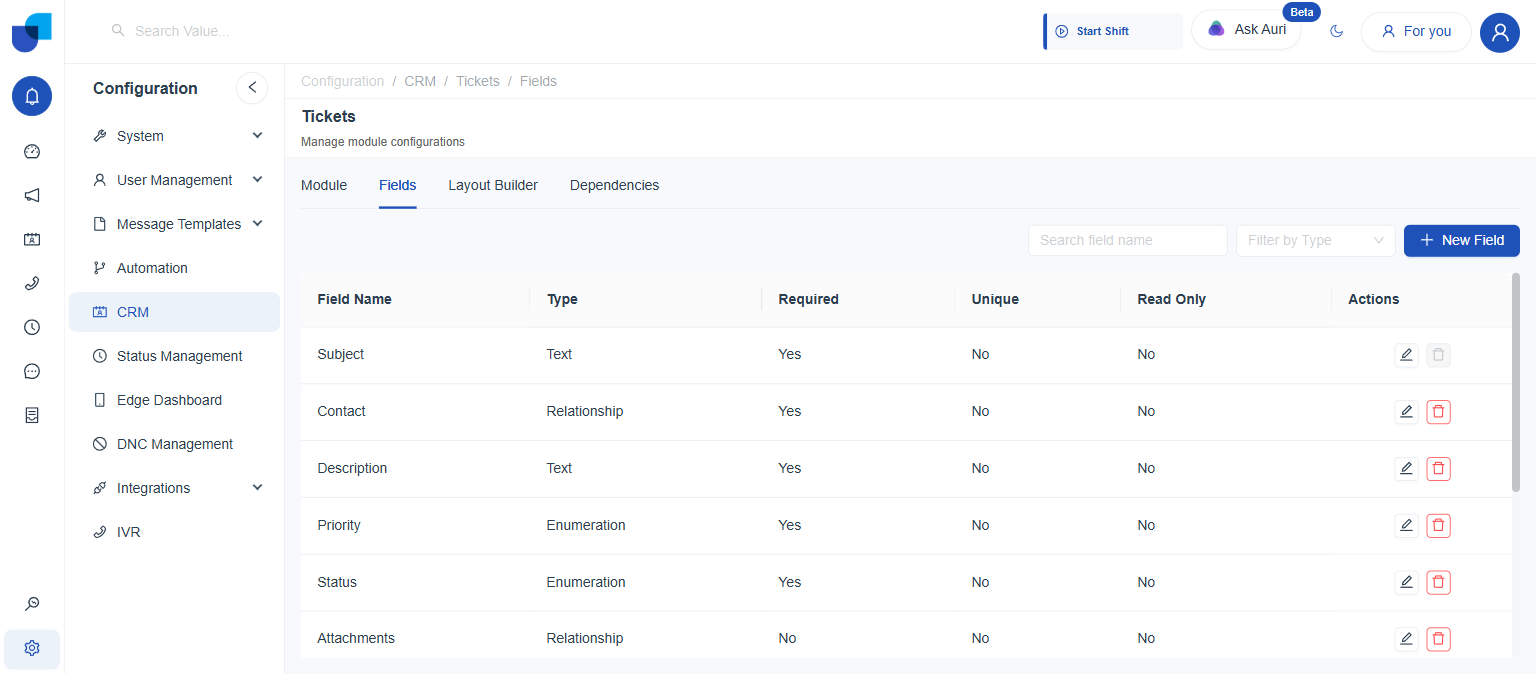Switch to the Dependencies tab
Viewport: 1536px width, 674px height.
pos(614,185)
